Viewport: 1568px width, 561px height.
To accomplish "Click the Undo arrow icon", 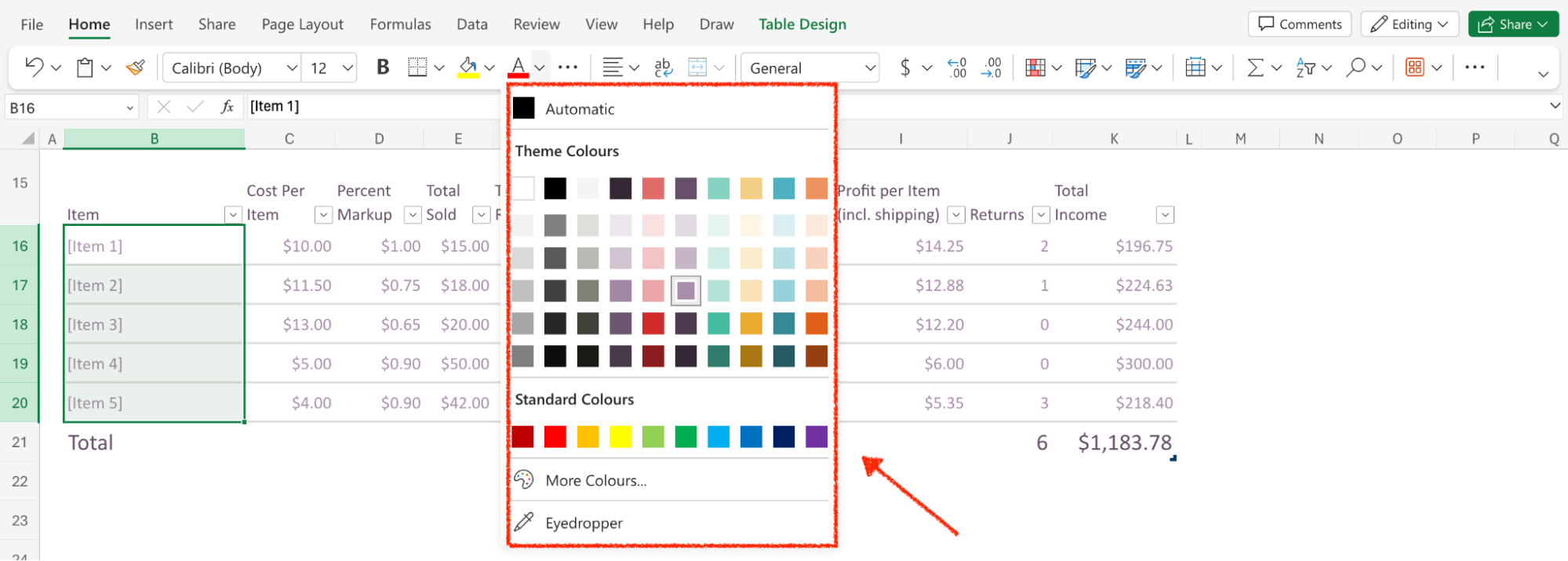I will (x=34, y=67).
